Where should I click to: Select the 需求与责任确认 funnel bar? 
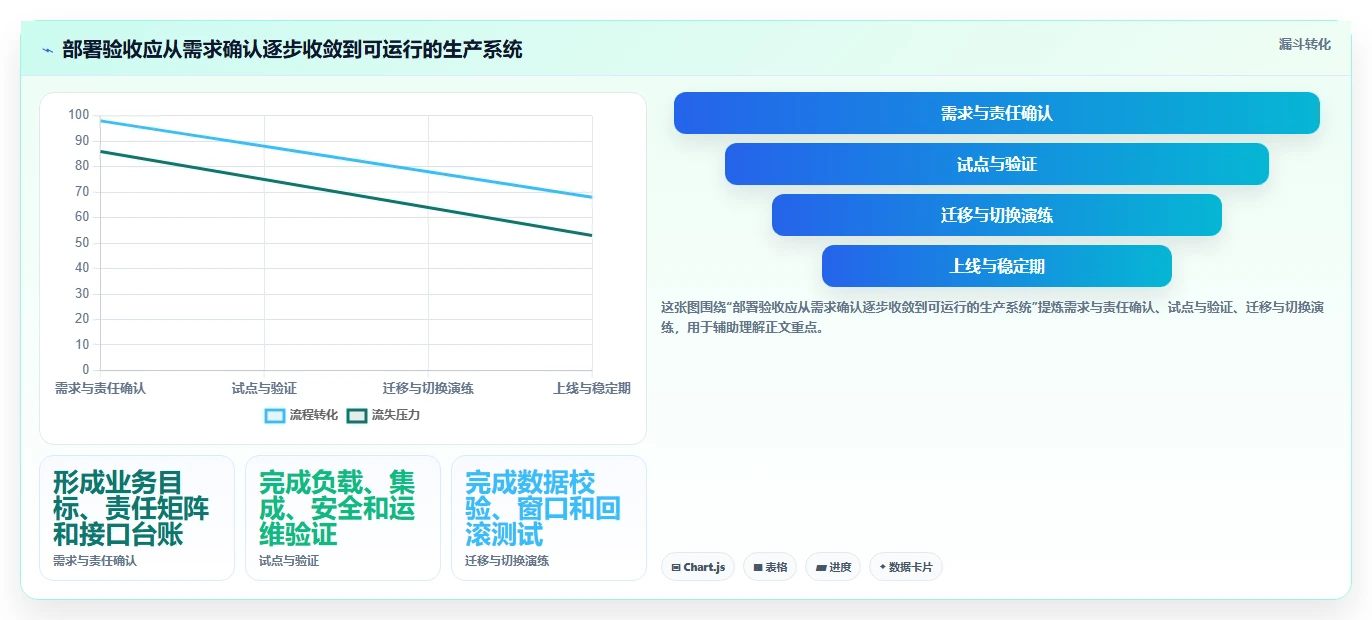(997, 113)
